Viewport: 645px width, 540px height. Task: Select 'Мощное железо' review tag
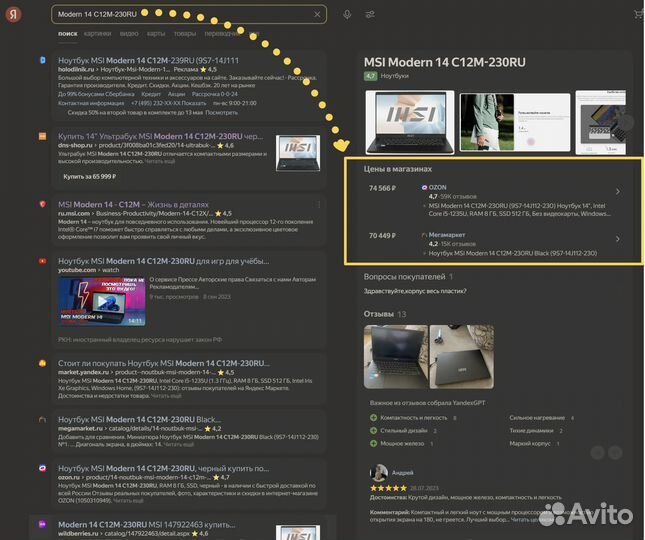(402, 443)
